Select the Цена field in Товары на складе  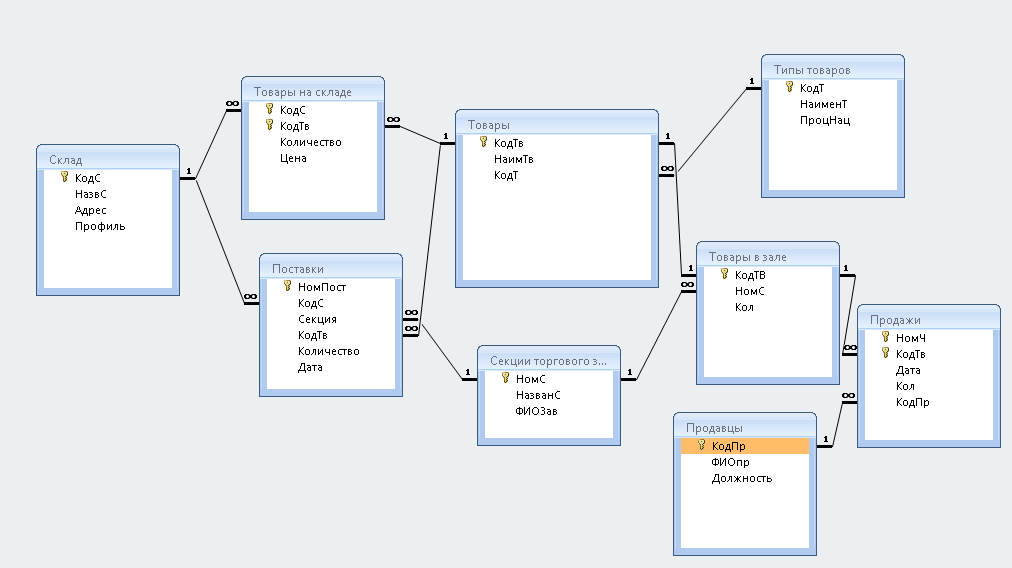(x=293, y=158)
